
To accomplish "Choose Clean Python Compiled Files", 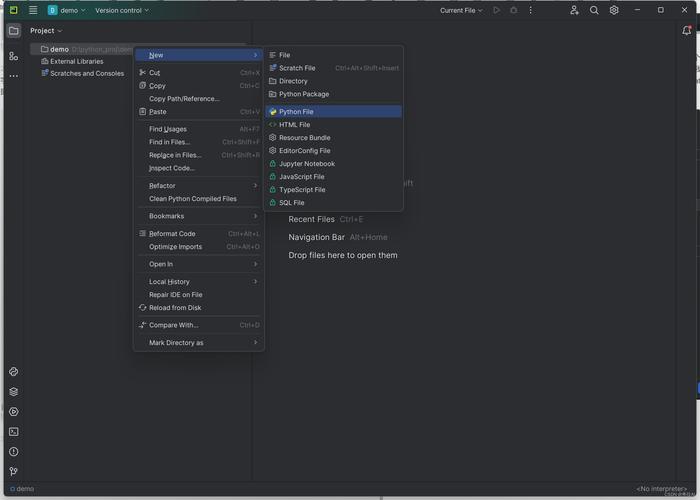I will 199,199.
